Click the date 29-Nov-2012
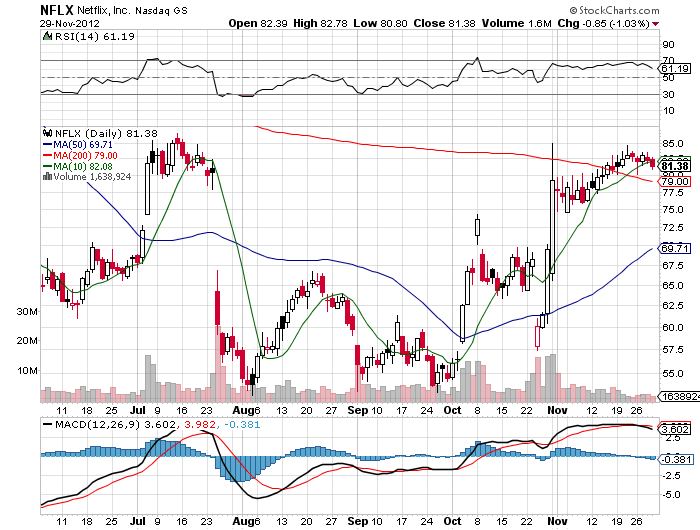The image size is (700, 530). pos(70,24)
